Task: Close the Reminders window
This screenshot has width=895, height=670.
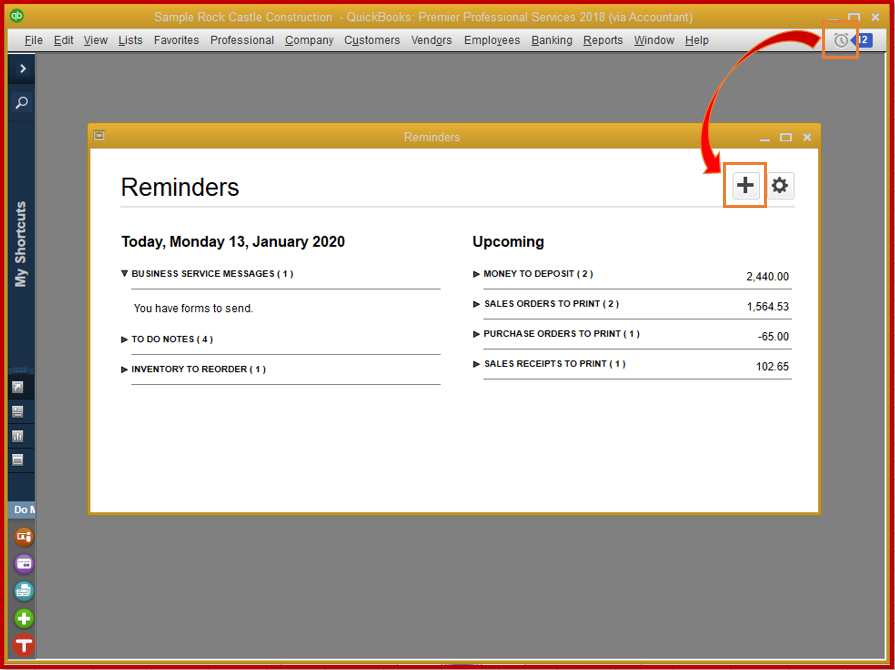Action: (807, 137)
